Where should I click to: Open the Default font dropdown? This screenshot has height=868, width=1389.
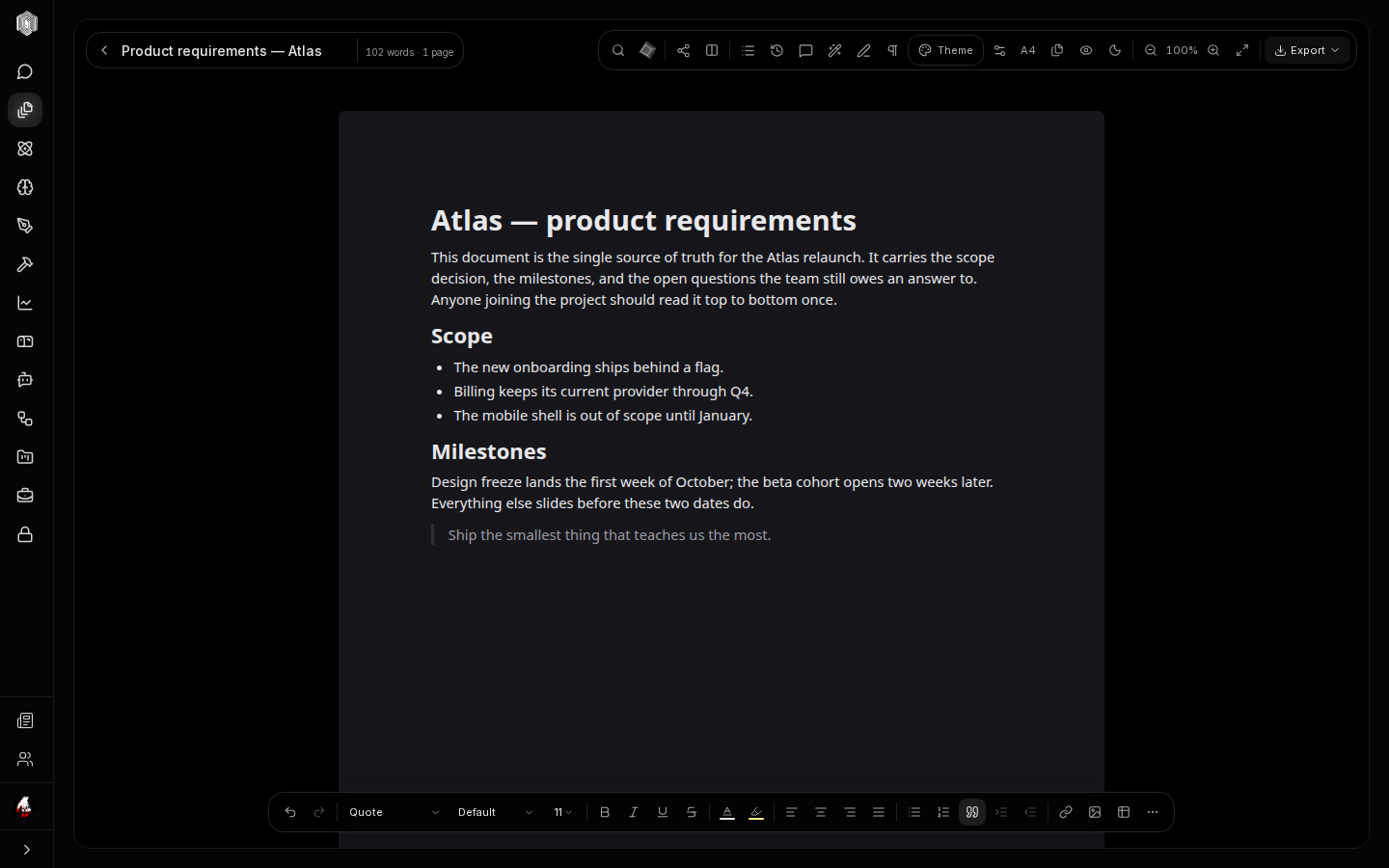(x=495, y=812)
